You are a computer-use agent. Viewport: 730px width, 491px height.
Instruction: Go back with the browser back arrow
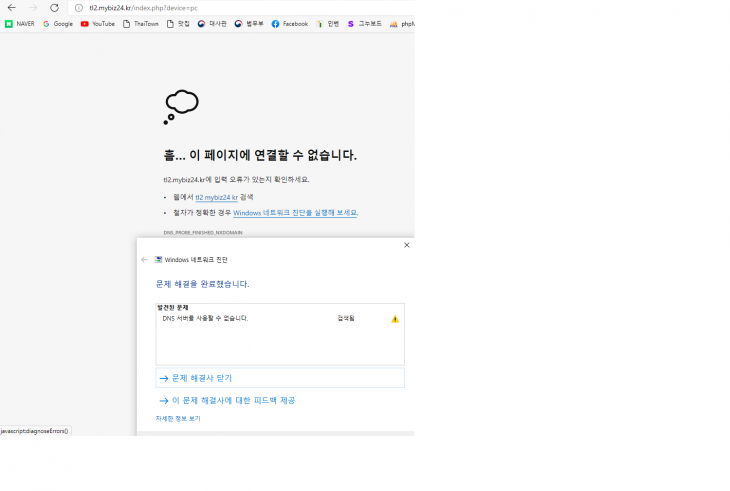[x=12, y=7]
